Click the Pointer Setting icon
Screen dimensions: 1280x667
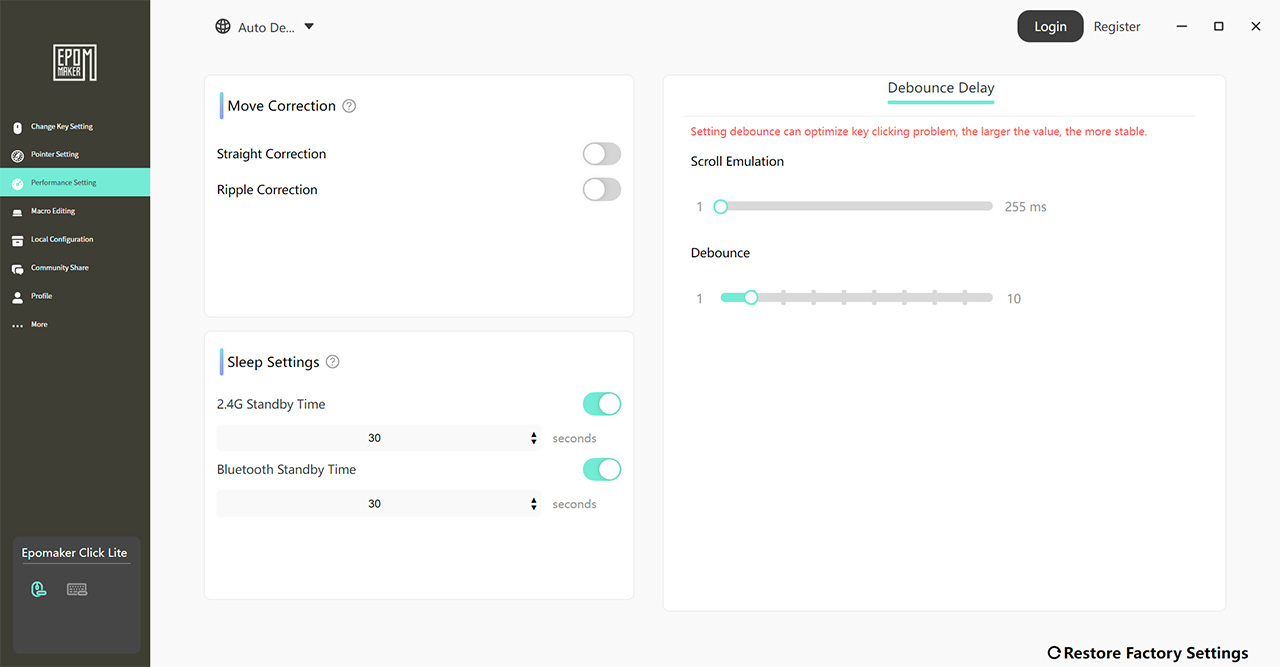pyautogui.click(x=17, y=155)
